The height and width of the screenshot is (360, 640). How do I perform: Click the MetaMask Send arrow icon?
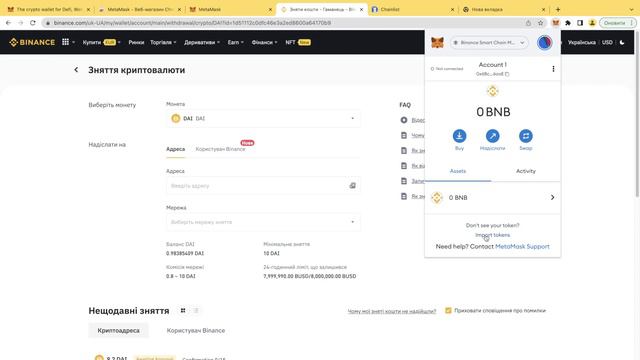[x=492, y=136]
